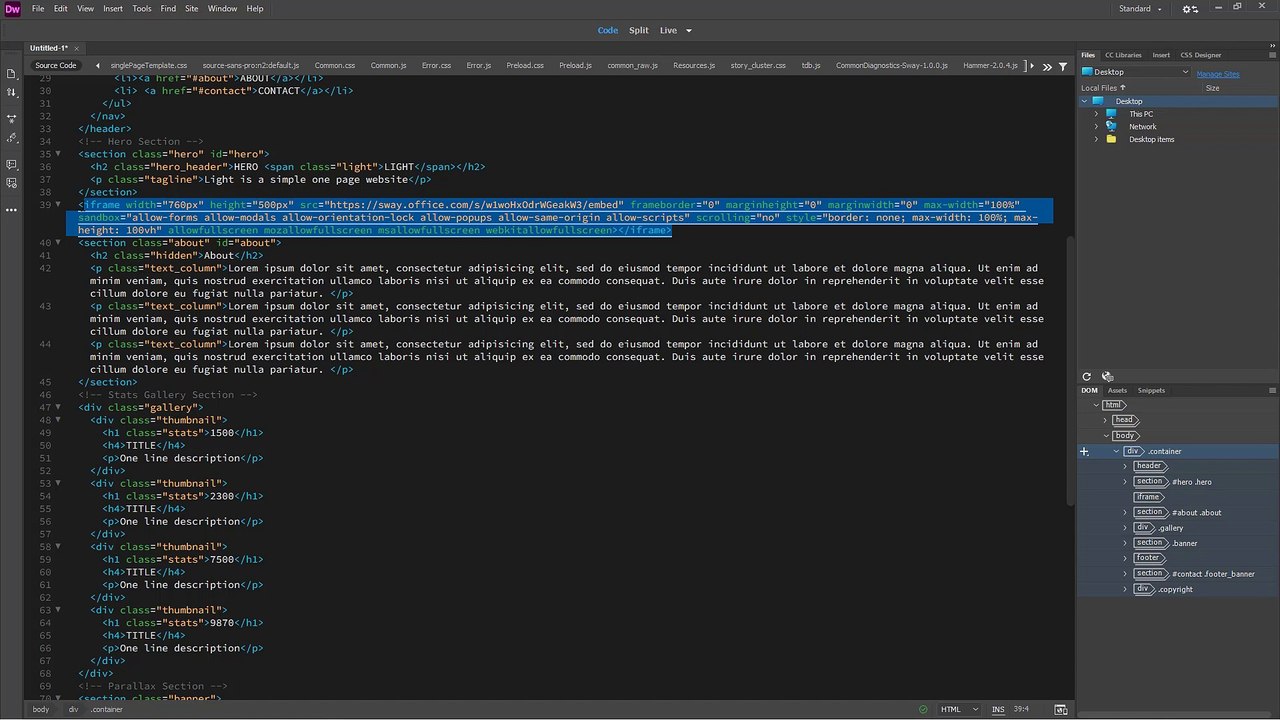Expand the header node in DOM panel
This screenshot has height=720, width=1280.
[x=1125, y=467]
